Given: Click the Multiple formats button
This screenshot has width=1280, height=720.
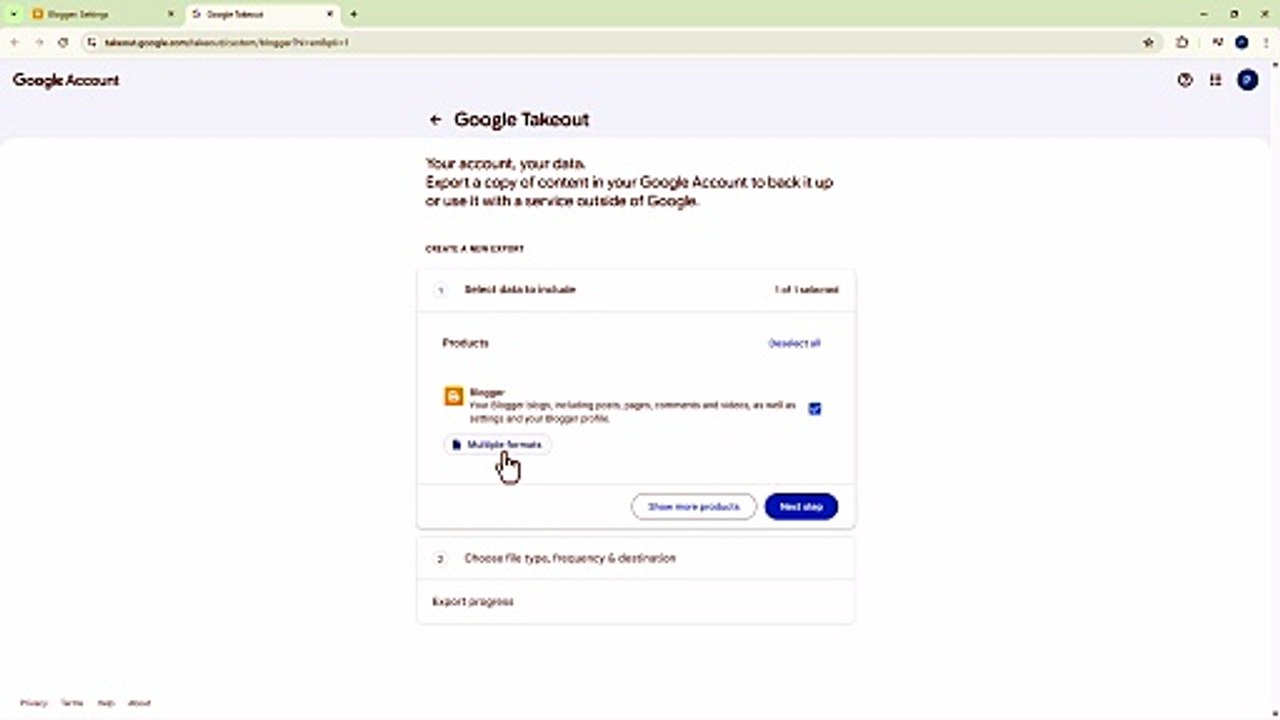Looking at the screenshot, I should pyautogui.click(x=496, y=445).
